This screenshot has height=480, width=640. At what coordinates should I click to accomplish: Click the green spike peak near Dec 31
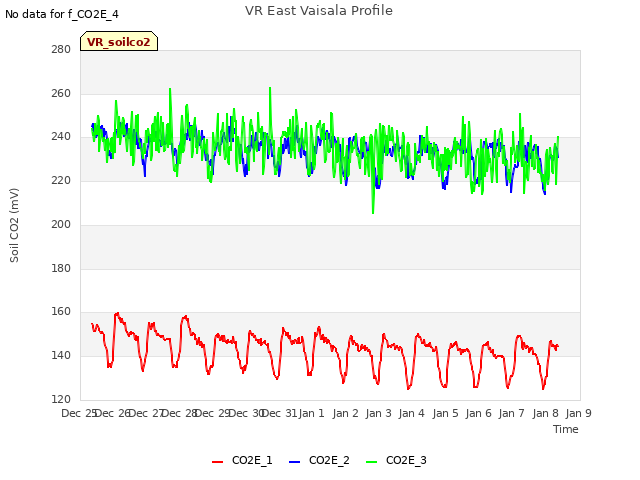[270, 88]
